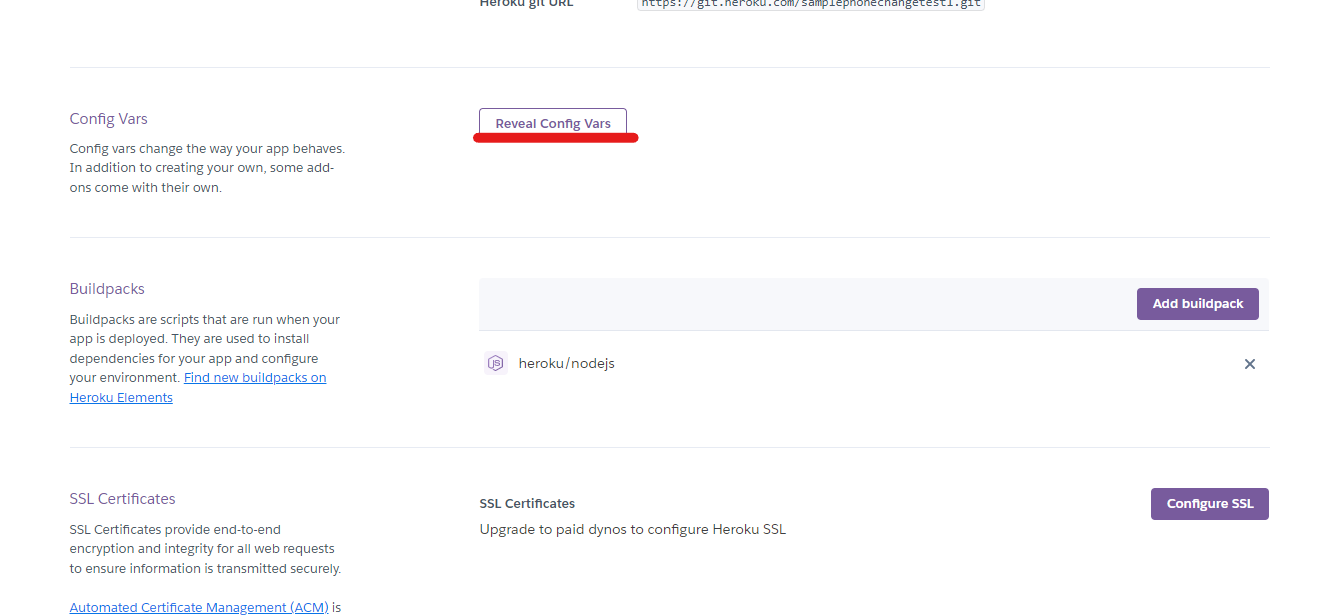Select the heroku/nodejs buildpack name

coord(566,363)
